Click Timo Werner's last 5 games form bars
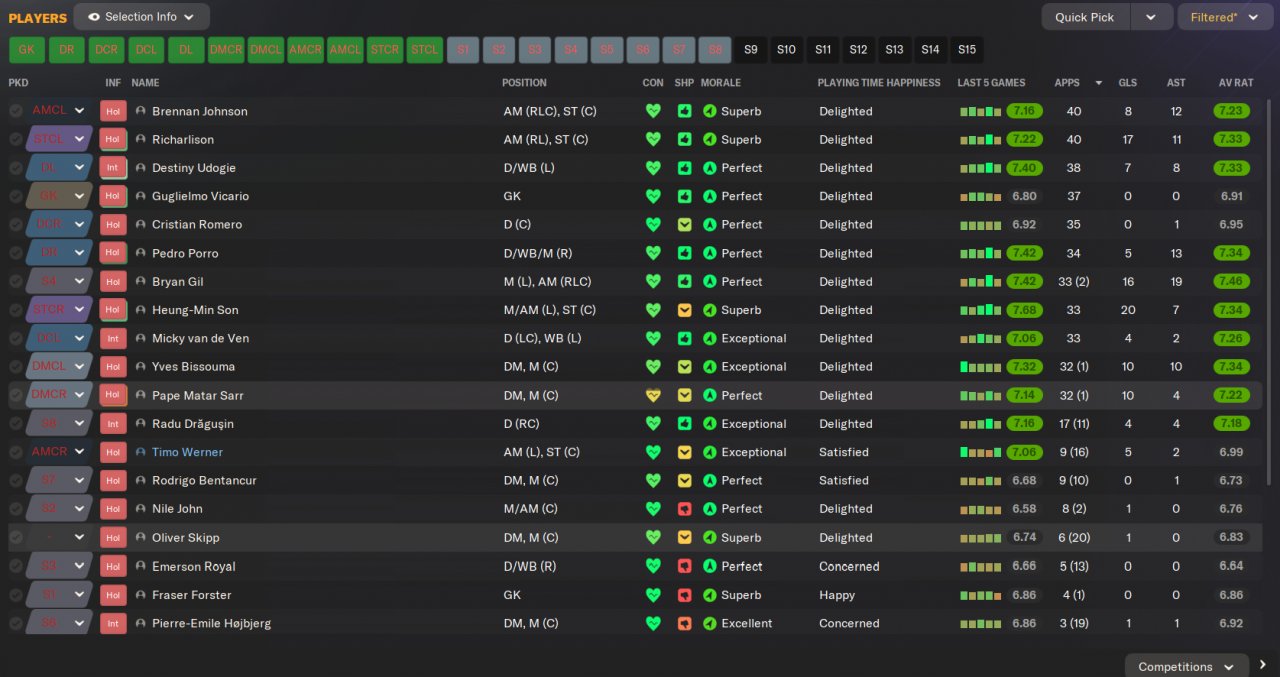 [980, 452]
